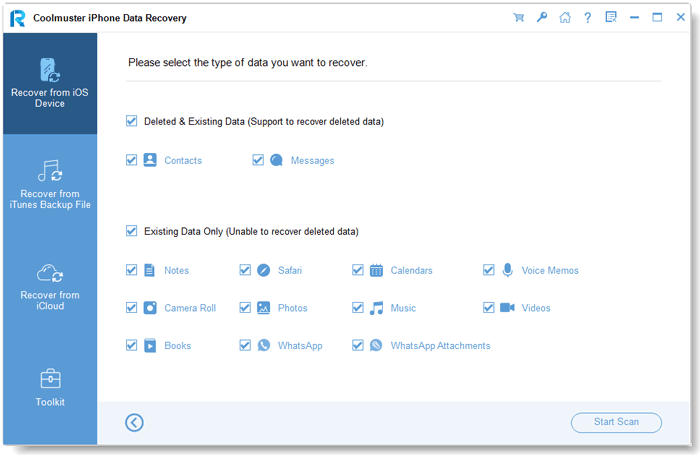This screenshot has width=700, height=455.
Task: Click the Safari compass icon
Action: click(263, 270)
